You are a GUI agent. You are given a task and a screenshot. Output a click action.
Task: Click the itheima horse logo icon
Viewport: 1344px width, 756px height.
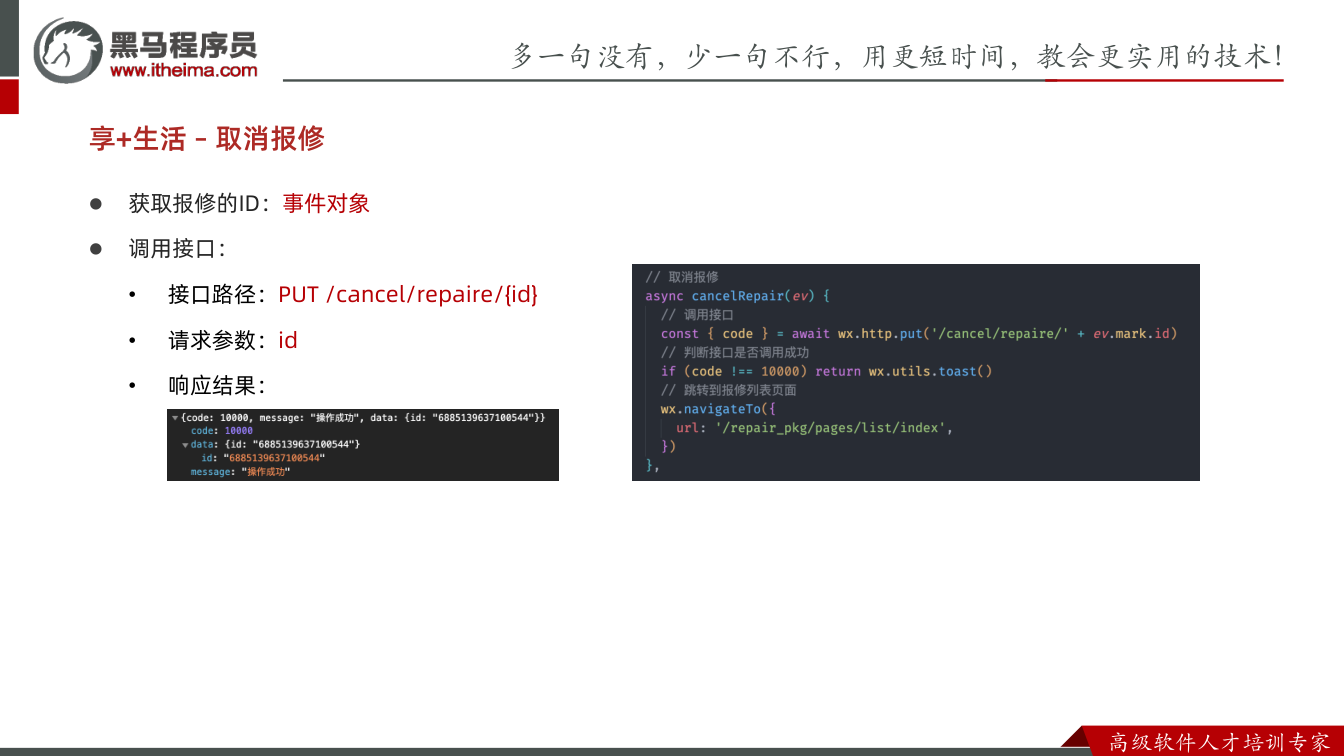pyautogui.click(x=67, y=51)
